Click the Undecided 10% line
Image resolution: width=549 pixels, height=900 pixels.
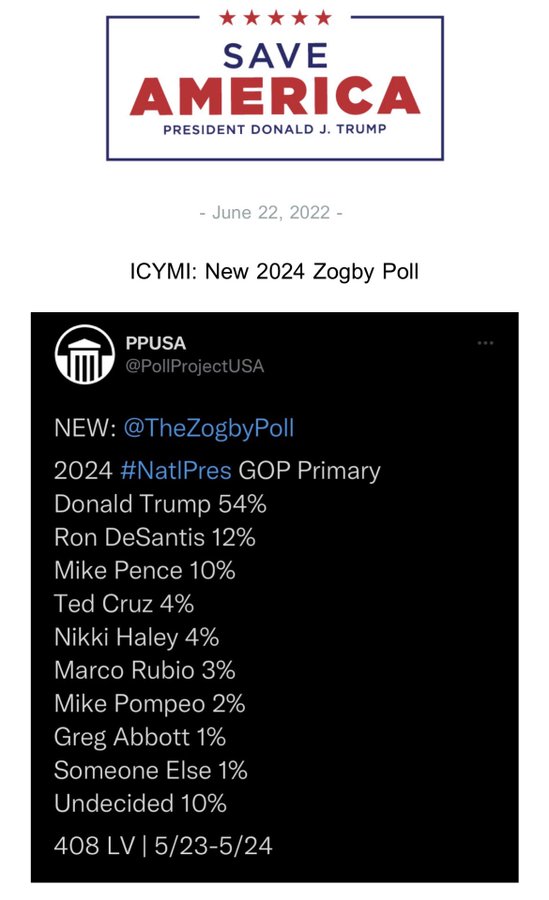140,804
